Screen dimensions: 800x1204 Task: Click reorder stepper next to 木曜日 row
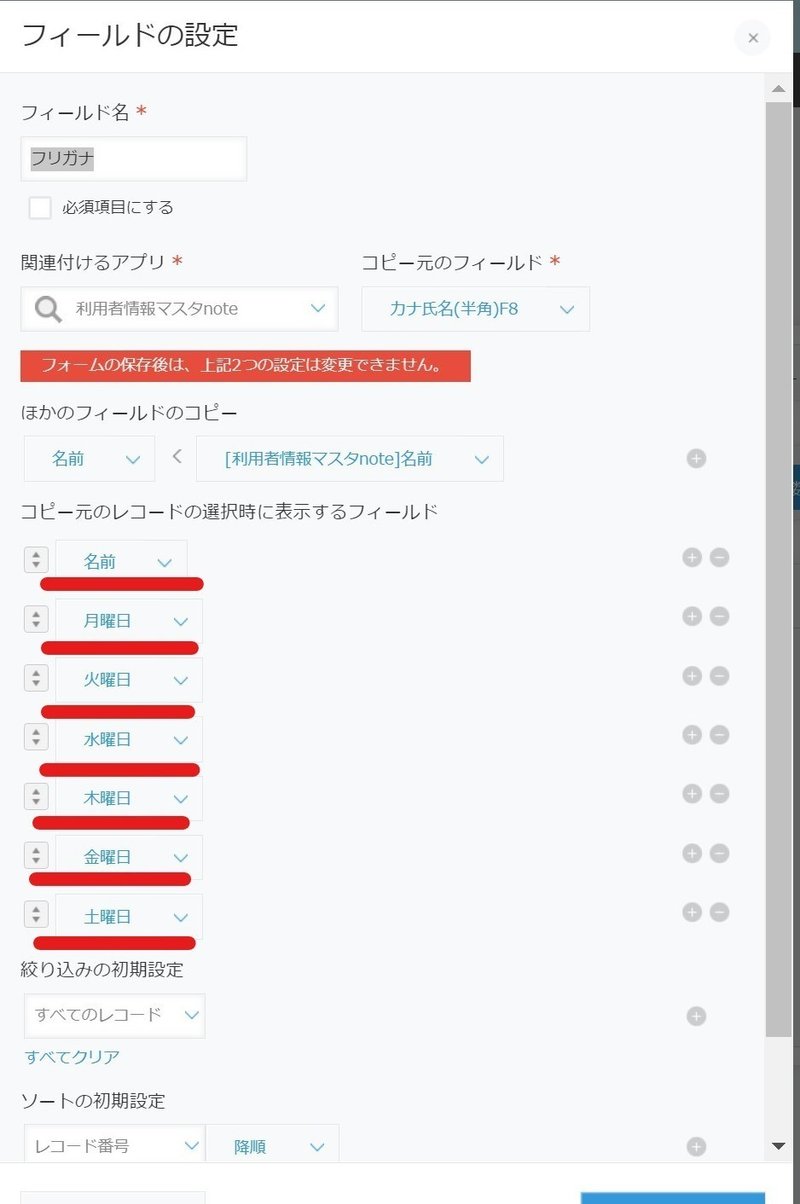point(36,797)
